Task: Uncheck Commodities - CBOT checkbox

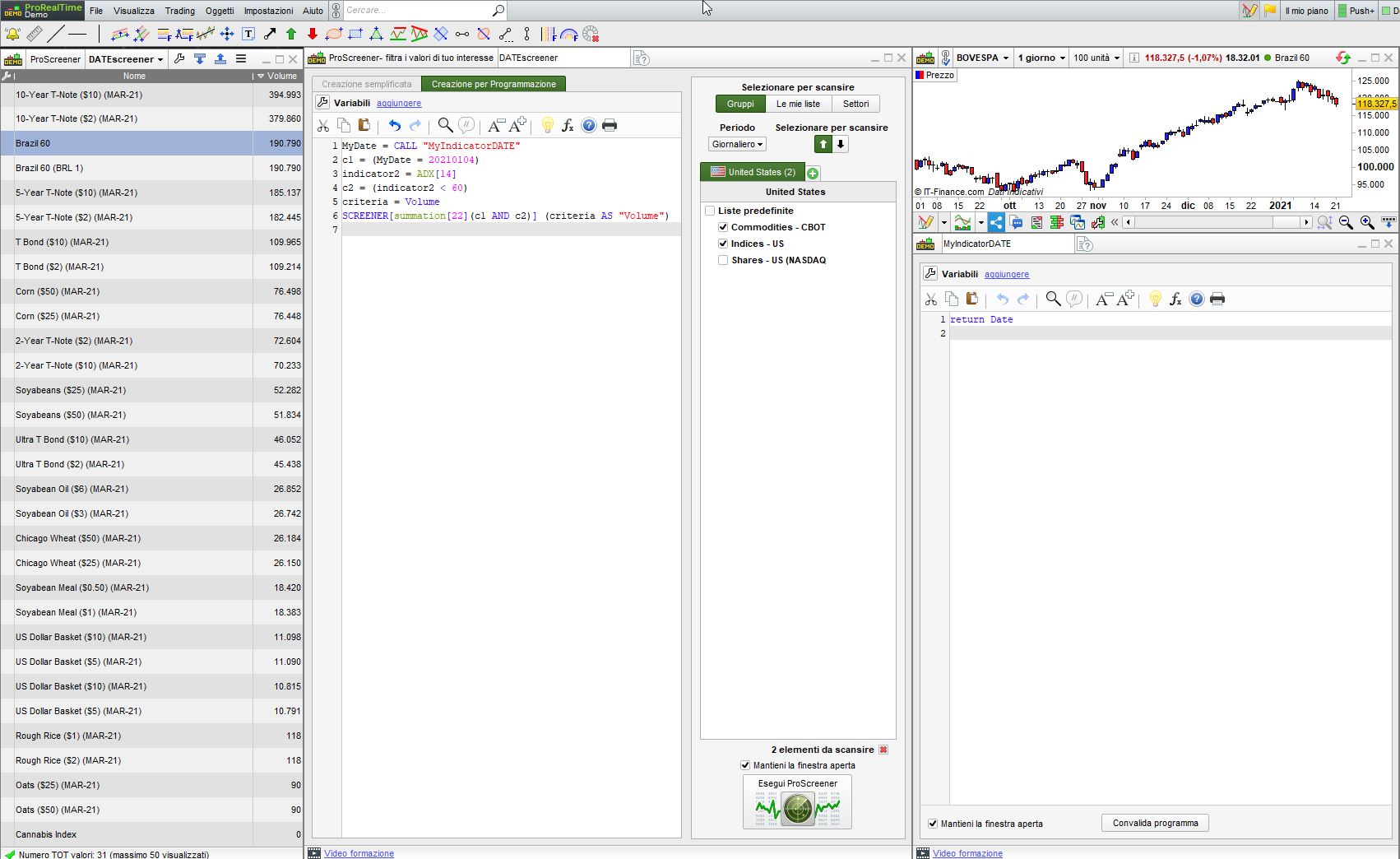Action: coord(723,227)
